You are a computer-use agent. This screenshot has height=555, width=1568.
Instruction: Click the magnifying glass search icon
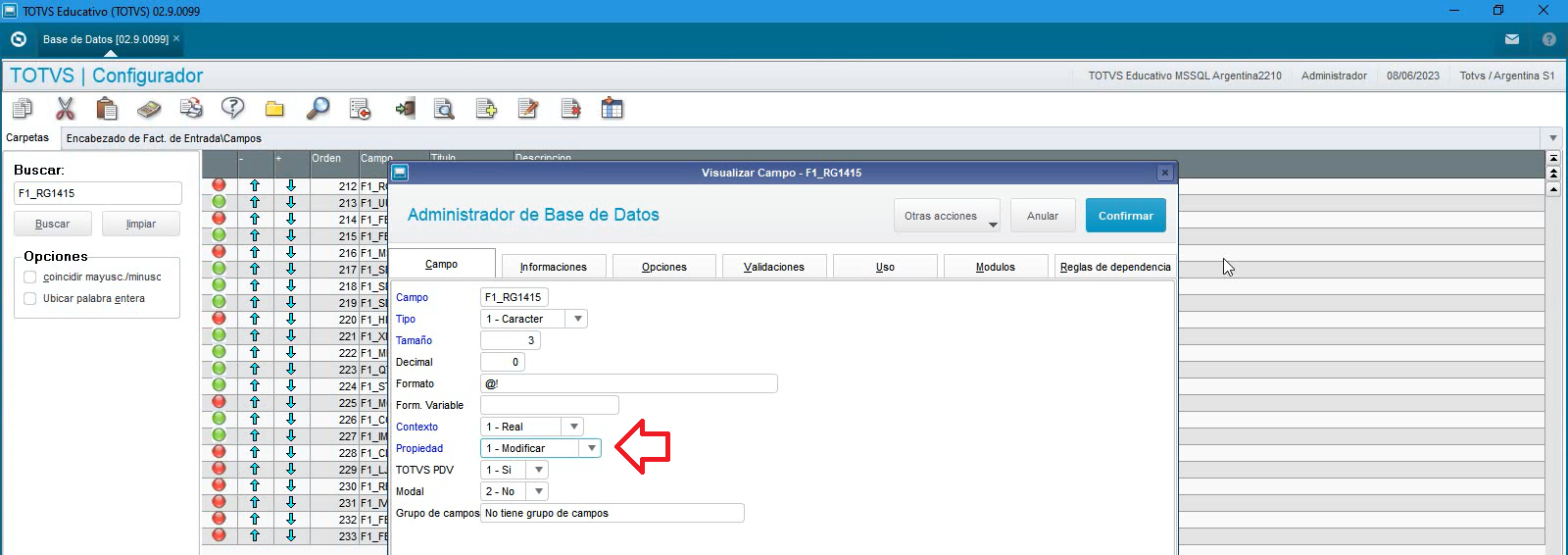[318, 109]
